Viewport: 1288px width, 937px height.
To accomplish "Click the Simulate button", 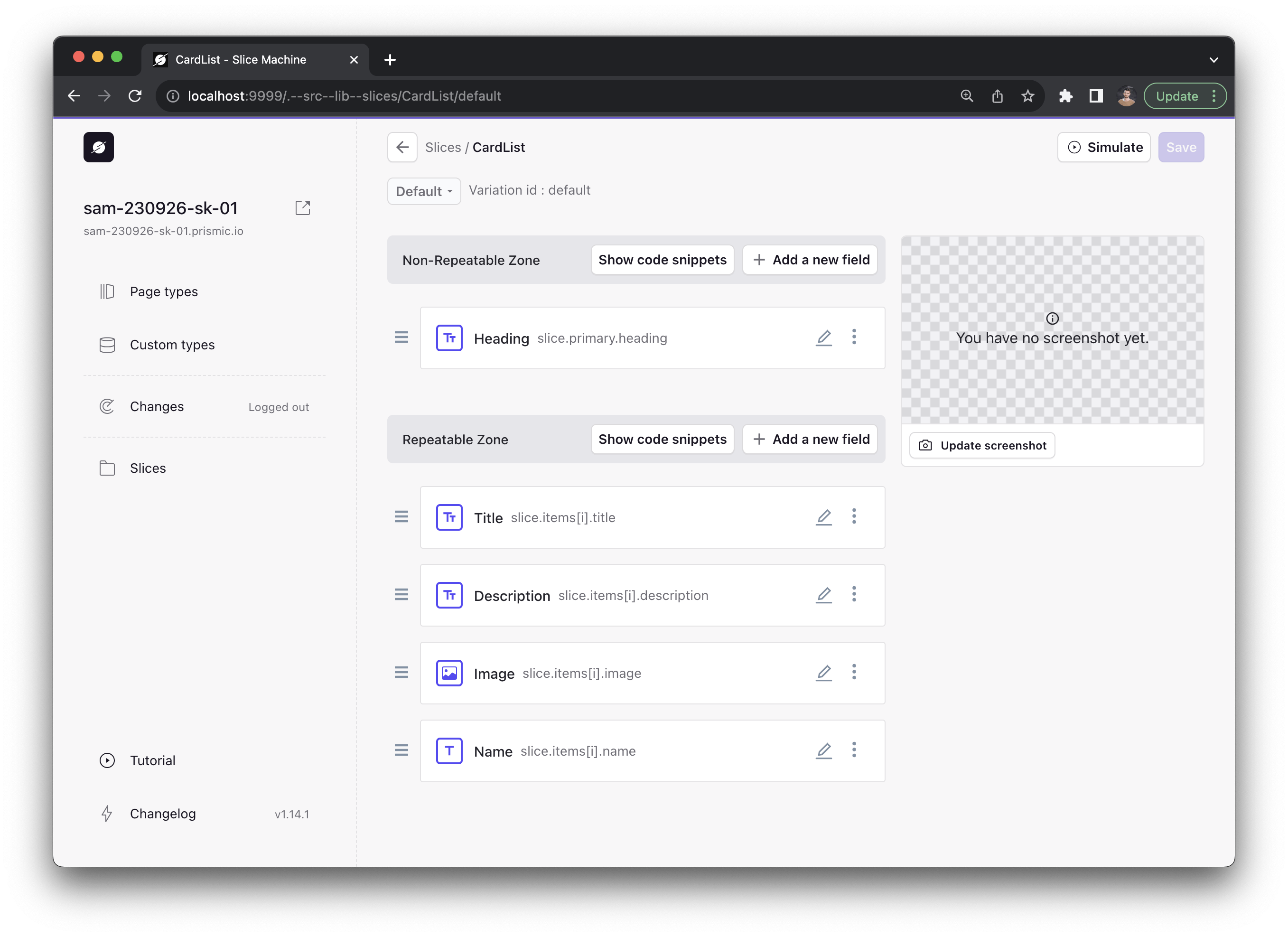I will click(1103, 147).
